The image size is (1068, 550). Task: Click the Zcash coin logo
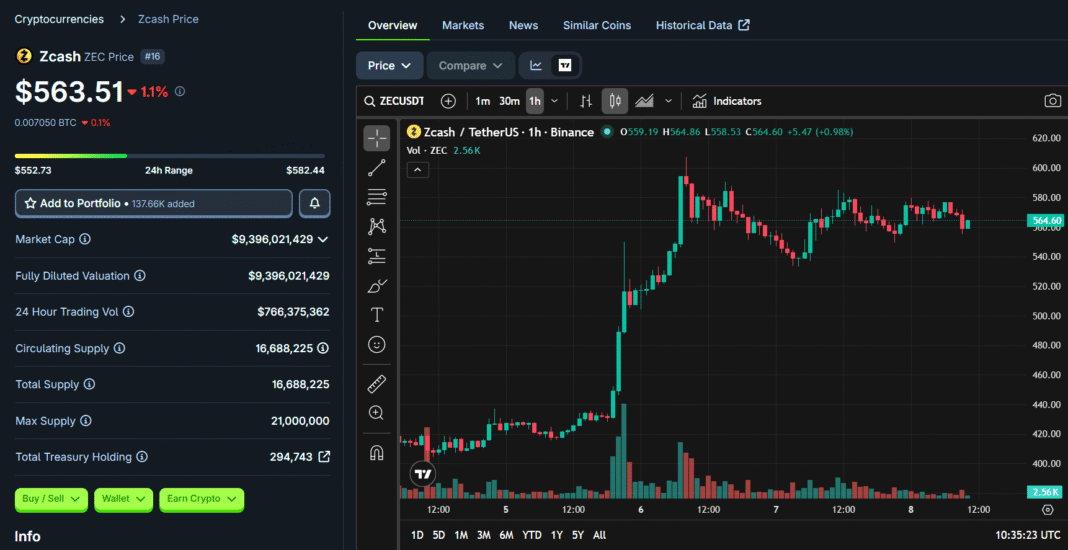(x=24, y=57)
